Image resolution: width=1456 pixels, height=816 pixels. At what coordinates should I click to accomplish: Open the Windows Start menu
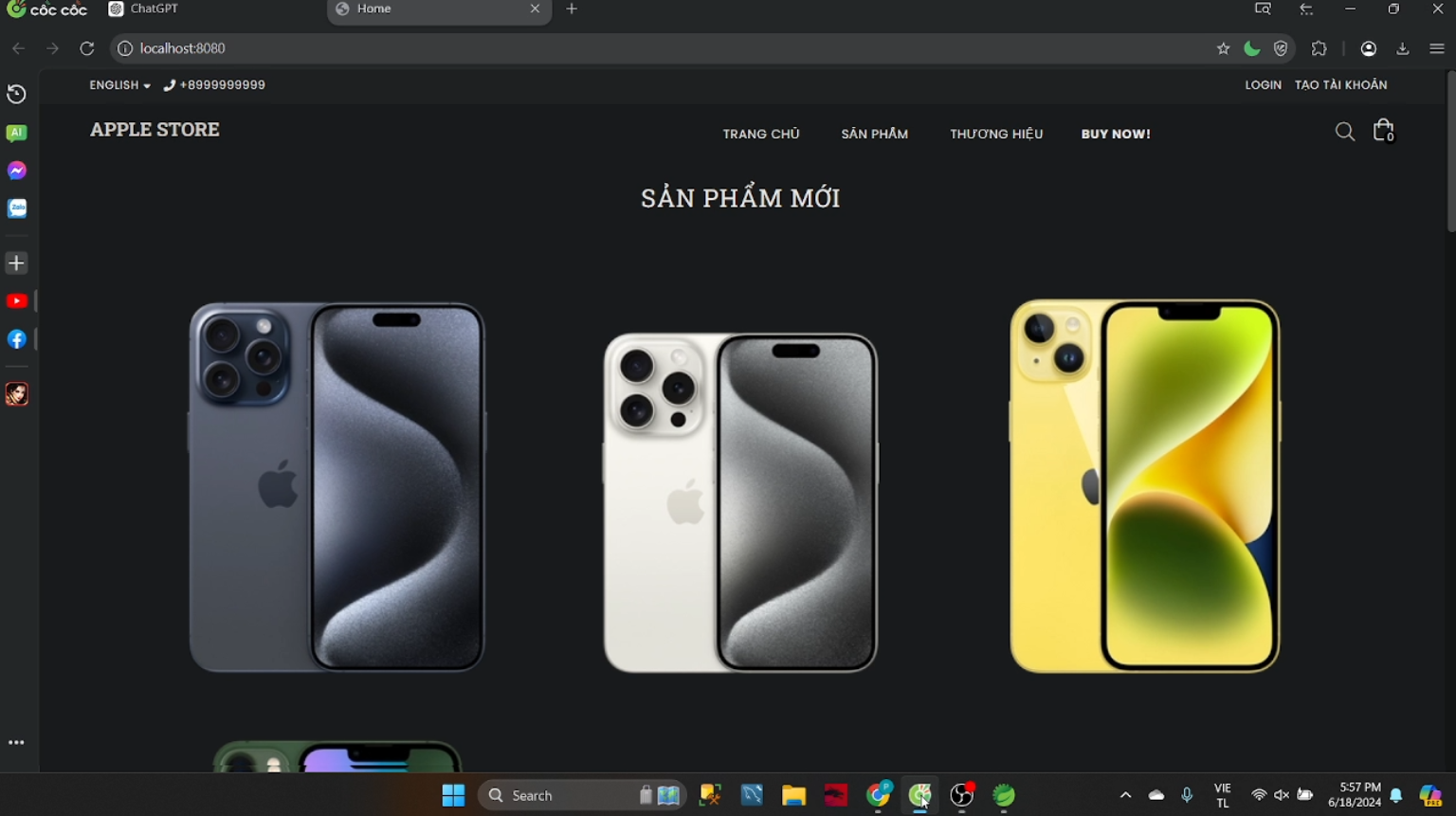(x=453, y=795)
